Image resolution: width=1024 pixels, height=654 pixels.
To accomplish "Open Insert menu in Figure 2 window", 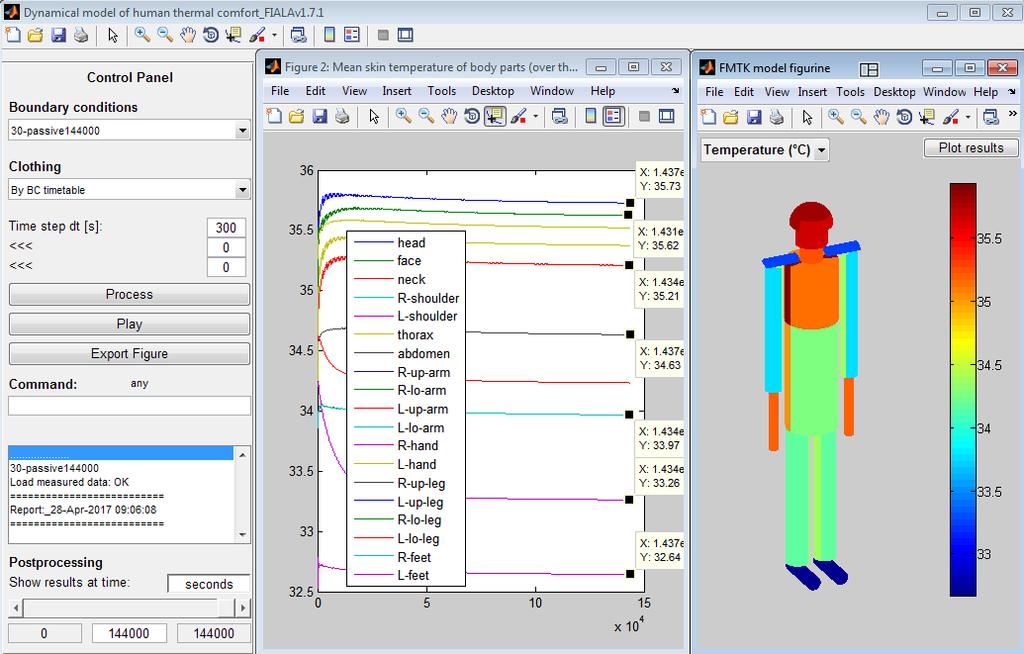I will [x=396, y=91].
